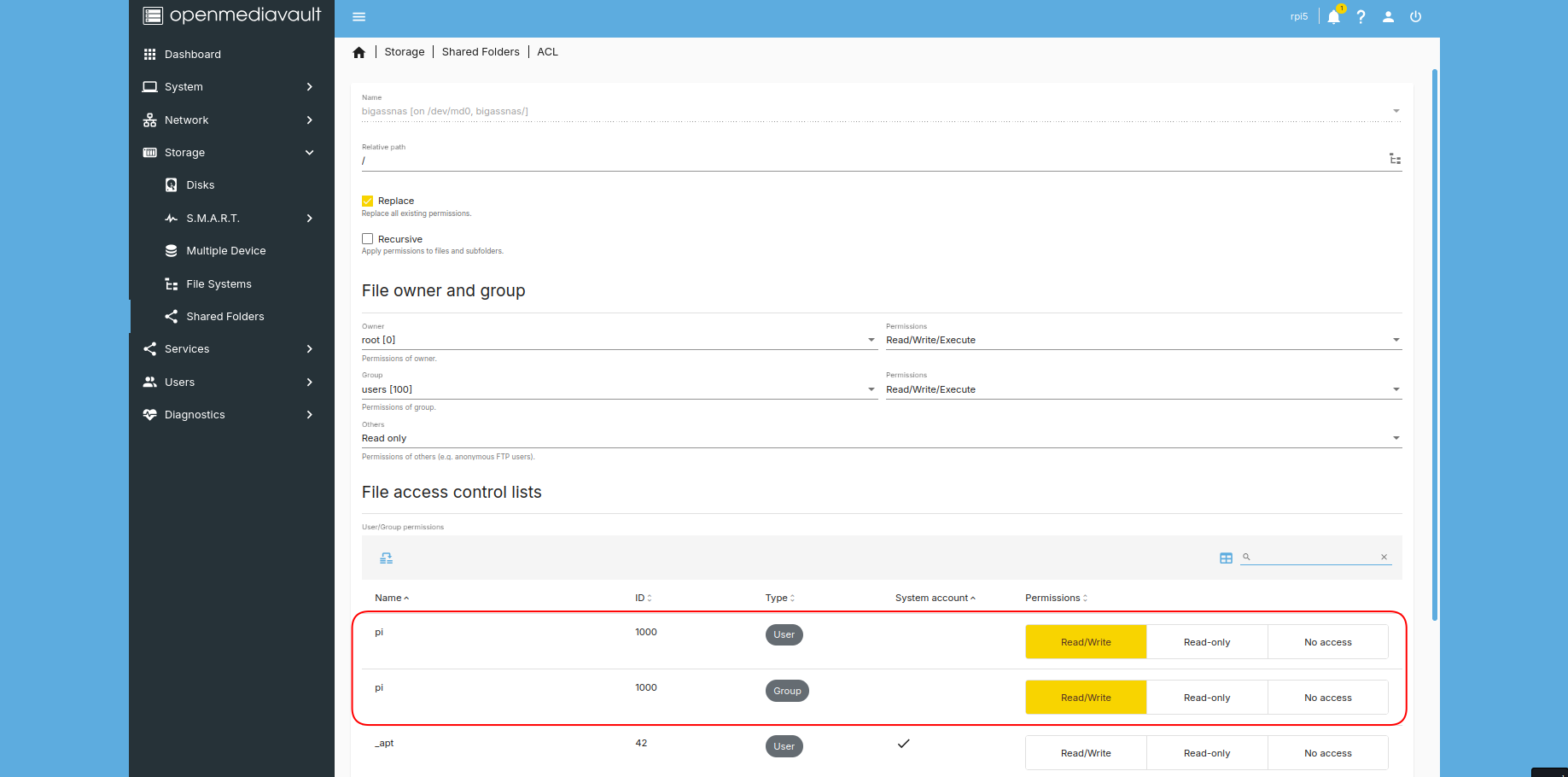Click the Network icon in sidebar
This screenshot has height=777, width=1568.
150,120
